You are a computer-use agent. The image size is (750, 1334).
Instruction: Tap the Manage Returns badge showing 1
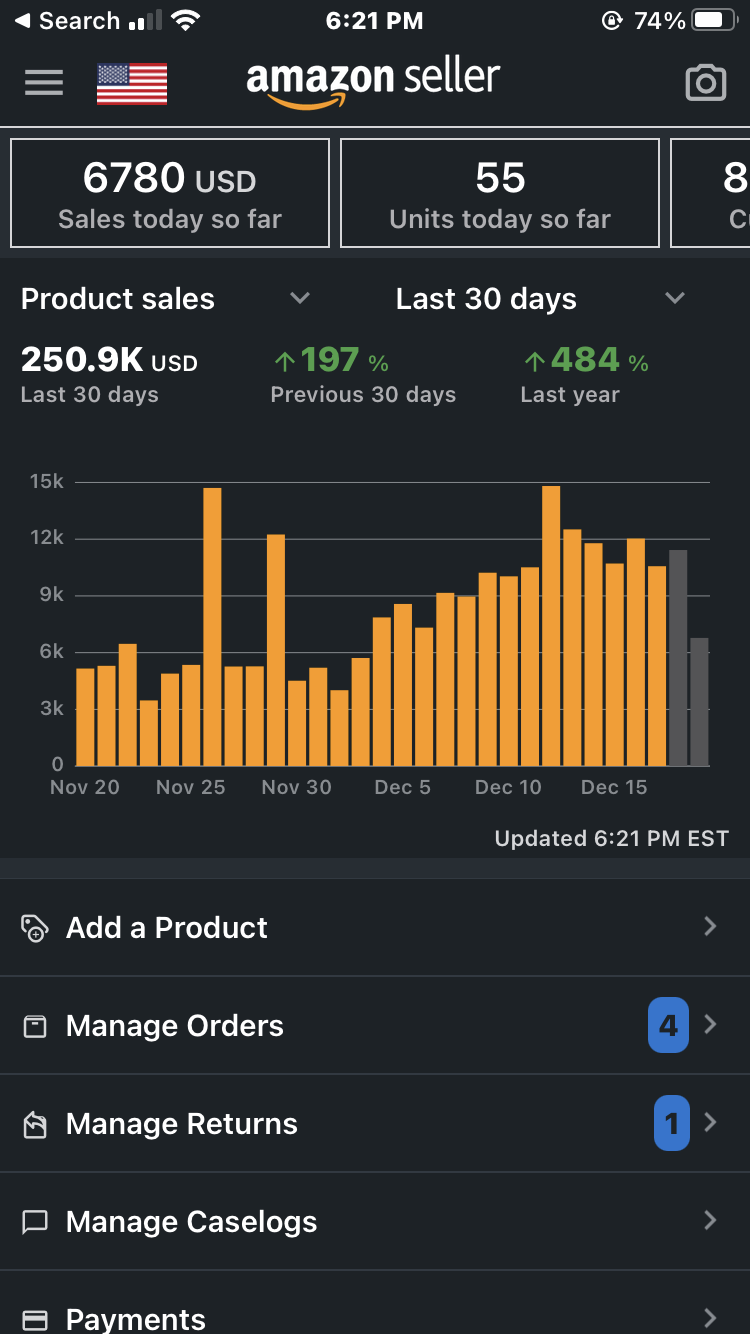point(671,1123)
